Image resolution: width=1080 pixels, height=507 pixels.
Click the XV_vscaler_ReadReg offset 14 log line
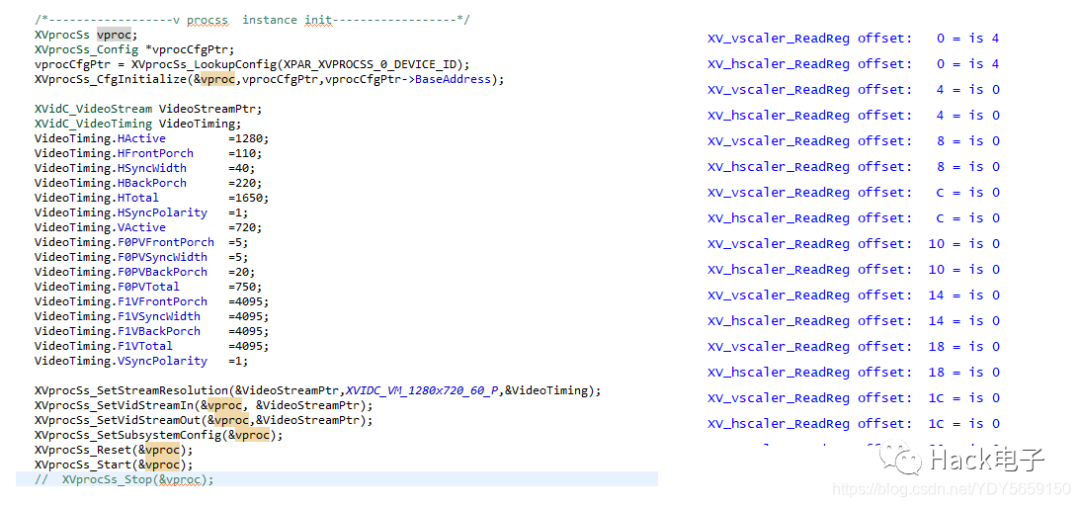point(853,296)
